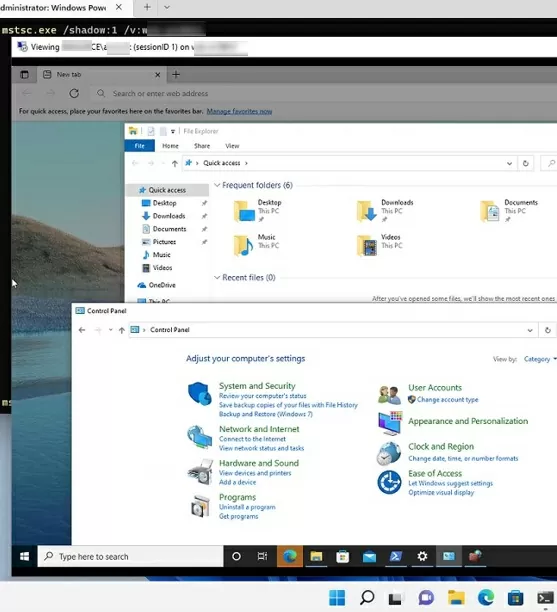Open Teams Chat on host taskbar
The image size is (557, 612).
click(426, 598)
